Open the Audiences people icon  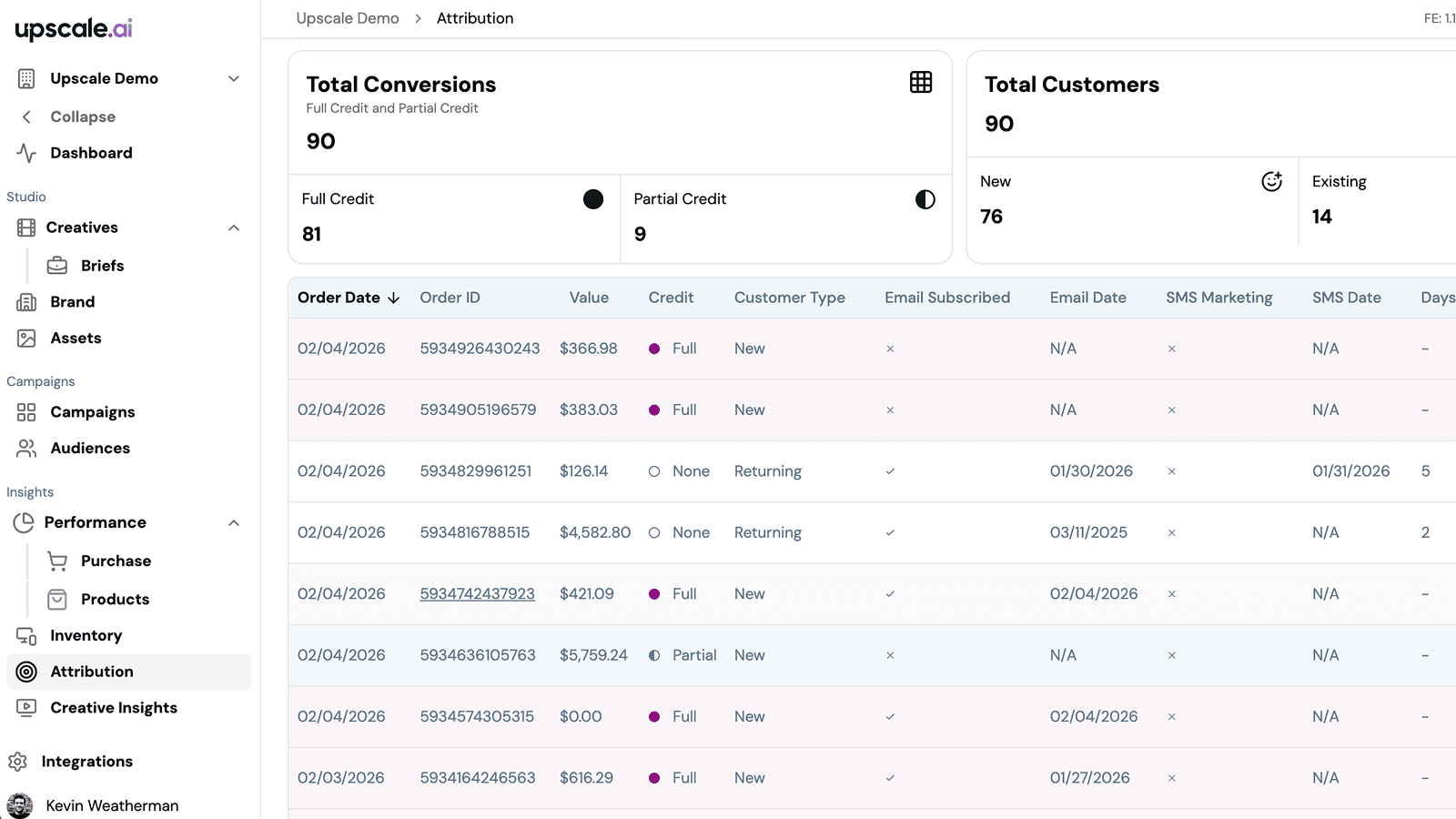(26, 448)
